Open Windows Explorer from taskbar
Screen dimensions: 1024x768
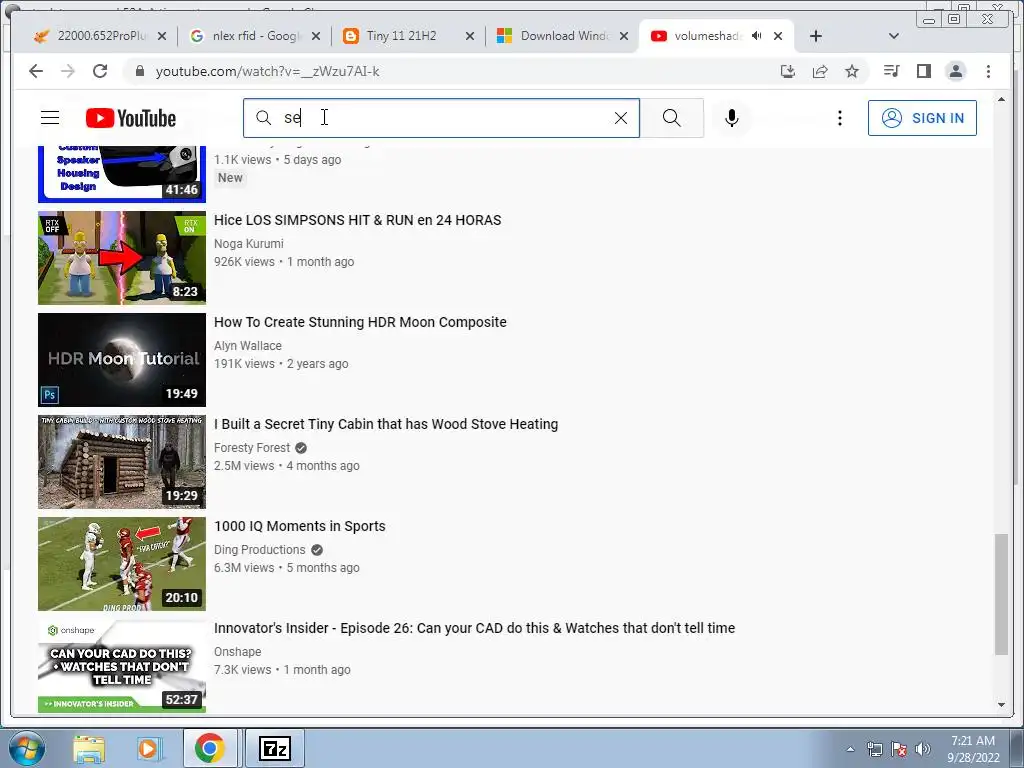tap(89, 748)
